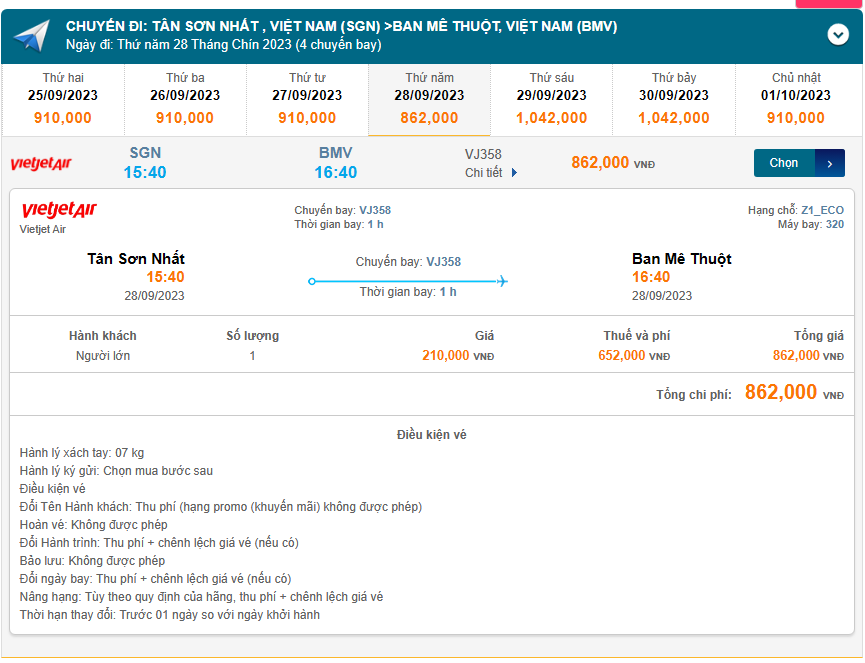Viewport: 865px width, 663px height.
Task: Click the Tổng chi phí total amount
Action: (781, 393)
